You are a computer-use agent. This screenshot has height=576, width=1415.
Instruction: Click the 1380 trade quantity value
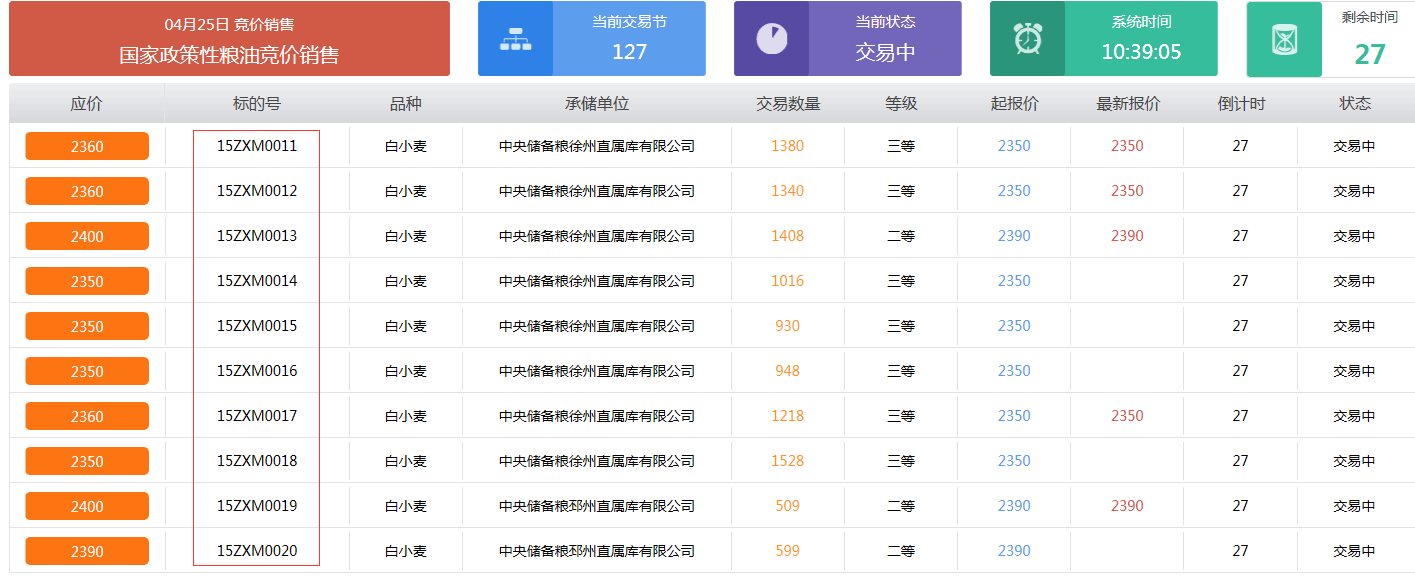tap(788, 146)
